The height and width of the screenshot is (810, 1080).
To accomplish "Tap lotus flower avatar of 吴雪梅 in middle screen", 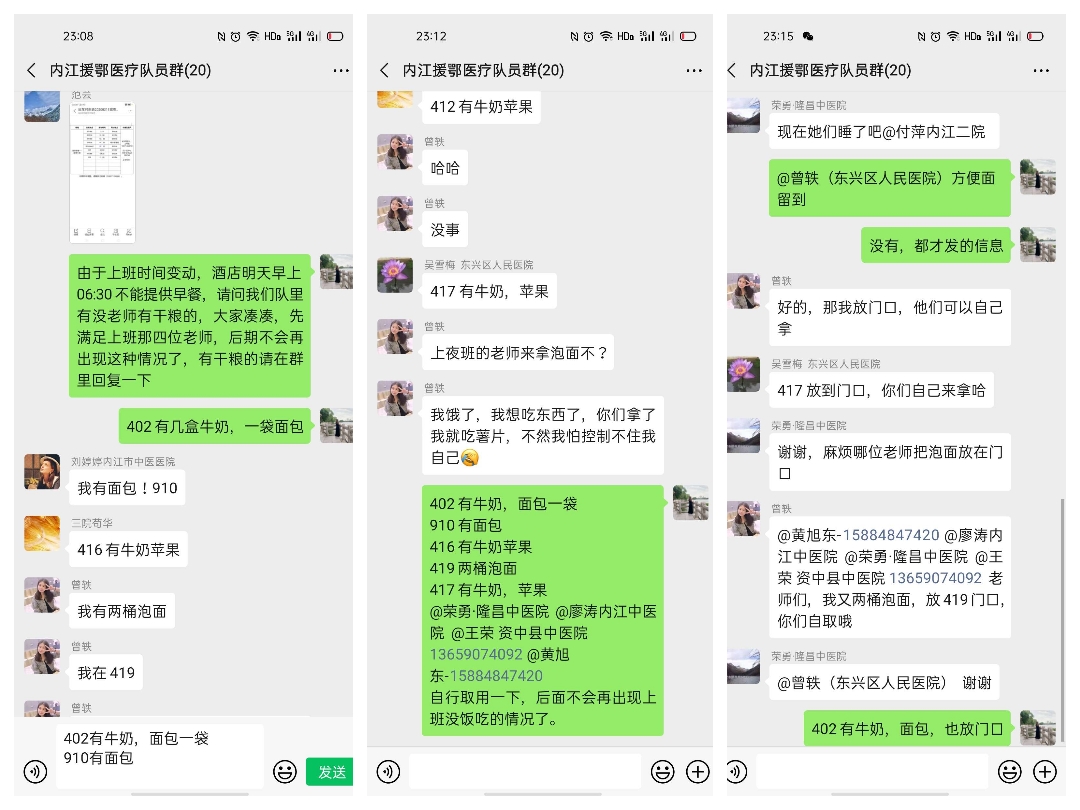I will click(395, 276).
